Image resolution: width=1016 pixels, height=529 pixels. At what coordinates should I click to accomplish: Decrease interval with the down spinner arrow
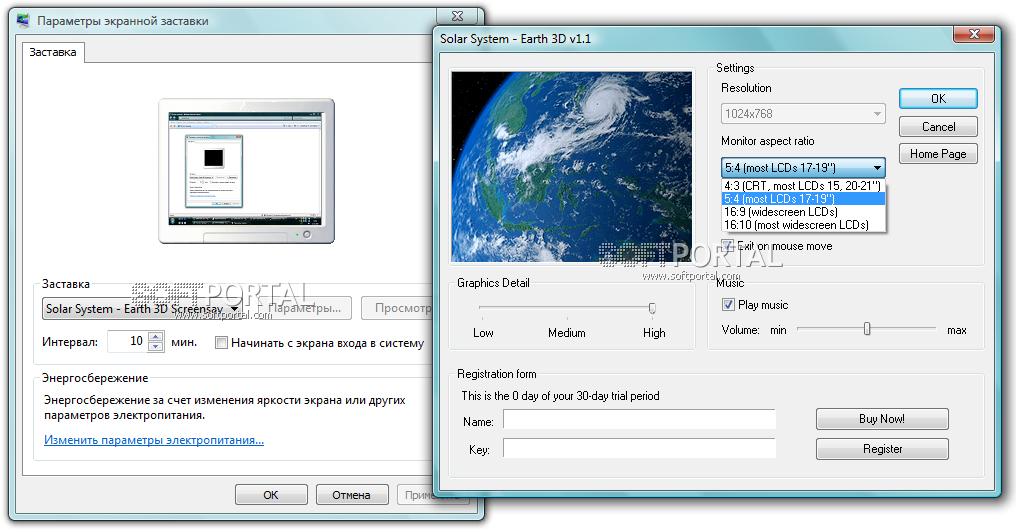coord(156,347)
